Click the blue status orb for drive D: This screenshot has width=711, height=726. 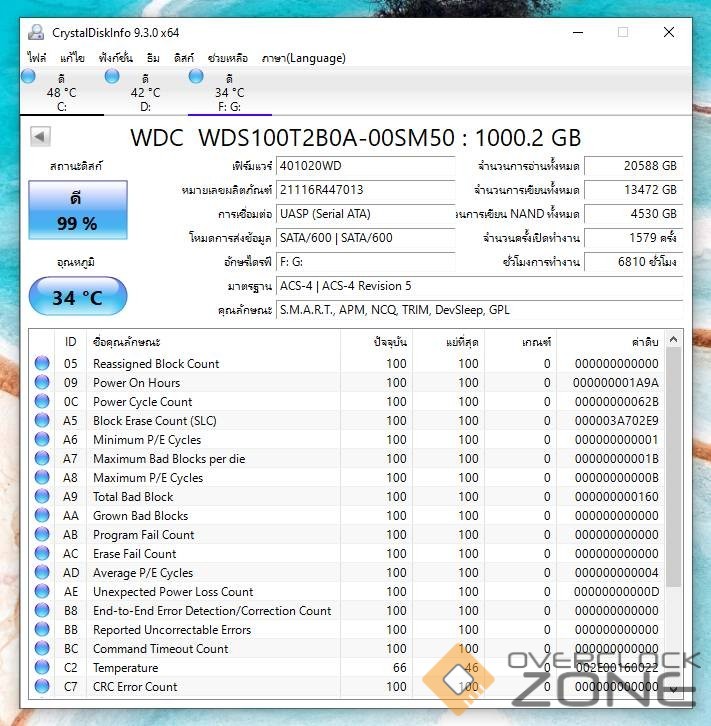click(x=112, y=76)
